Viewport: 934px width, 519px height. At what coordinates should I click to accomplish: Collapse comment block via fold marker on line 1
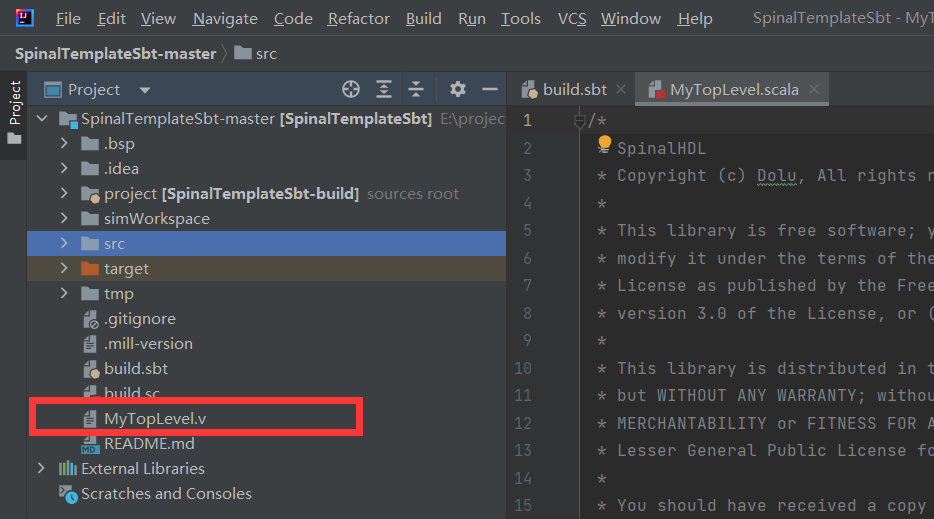(x=579, y=121)
